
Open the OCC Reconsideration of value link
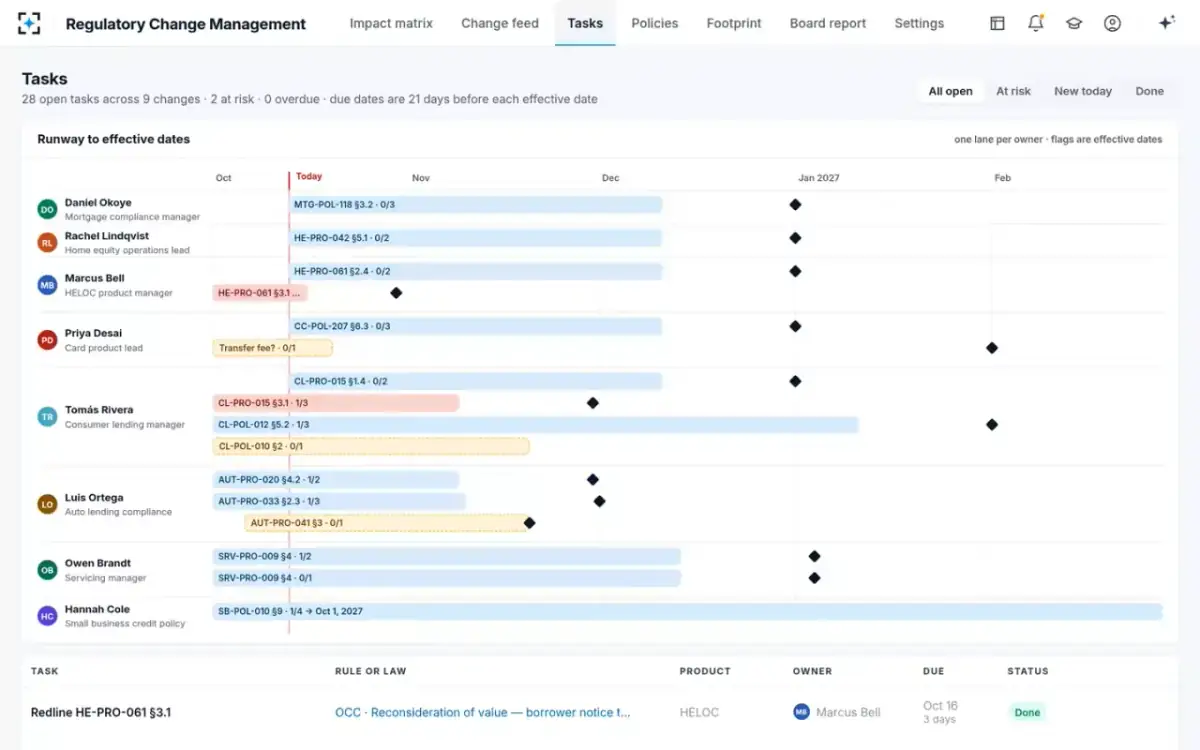pyautogui.click(x=483, y=712)
